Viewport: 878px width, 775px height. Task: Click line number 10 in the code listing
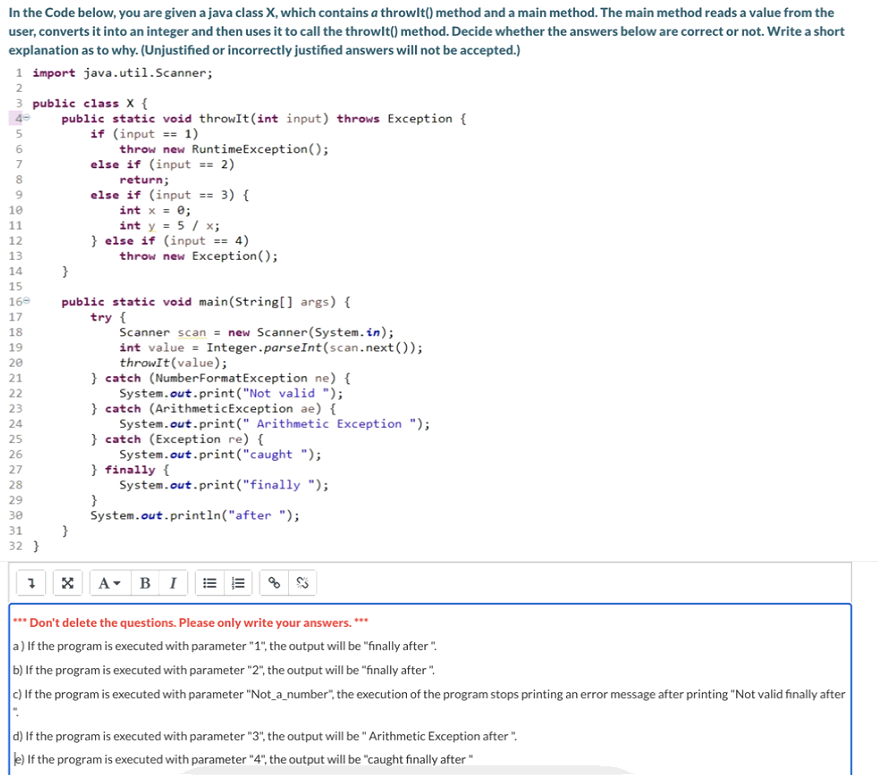tap(16, 209)
